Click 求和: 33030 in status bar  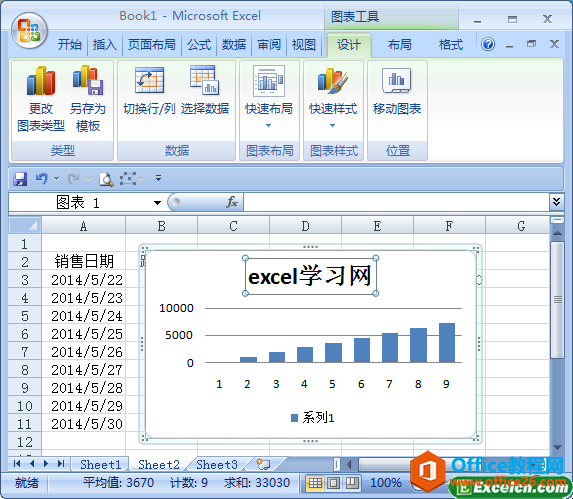click(257, 483)
